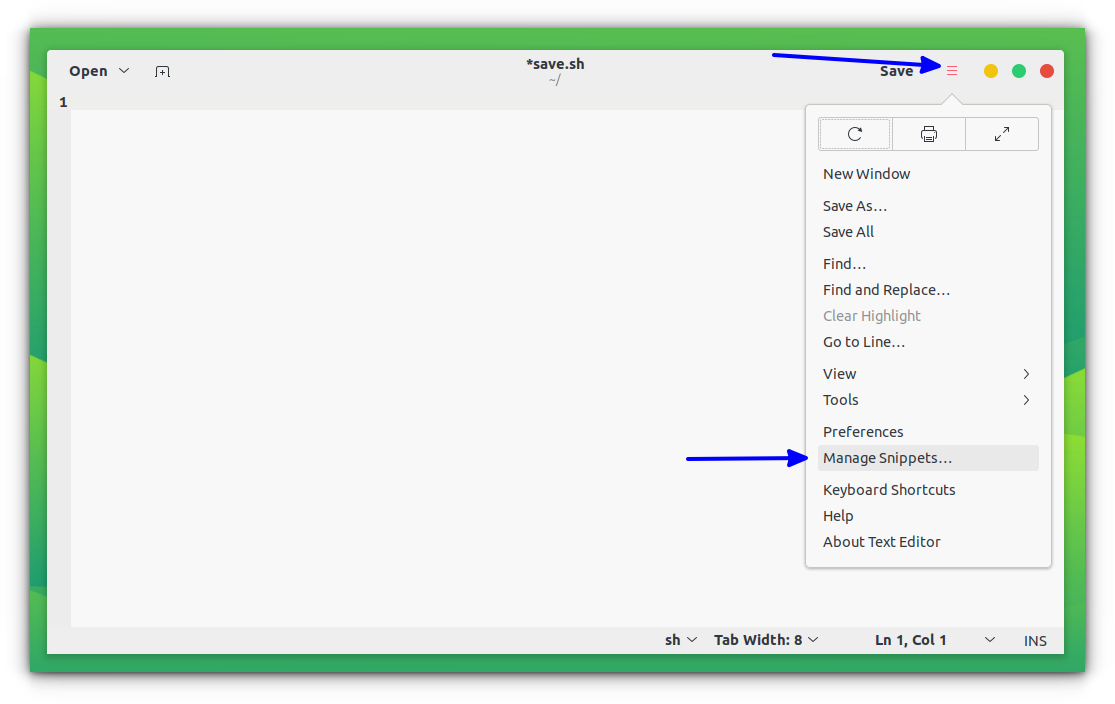Image resolution: width=1115 pixels, height=704 pixels.
Task: Open Preferences
Action: 863,431
